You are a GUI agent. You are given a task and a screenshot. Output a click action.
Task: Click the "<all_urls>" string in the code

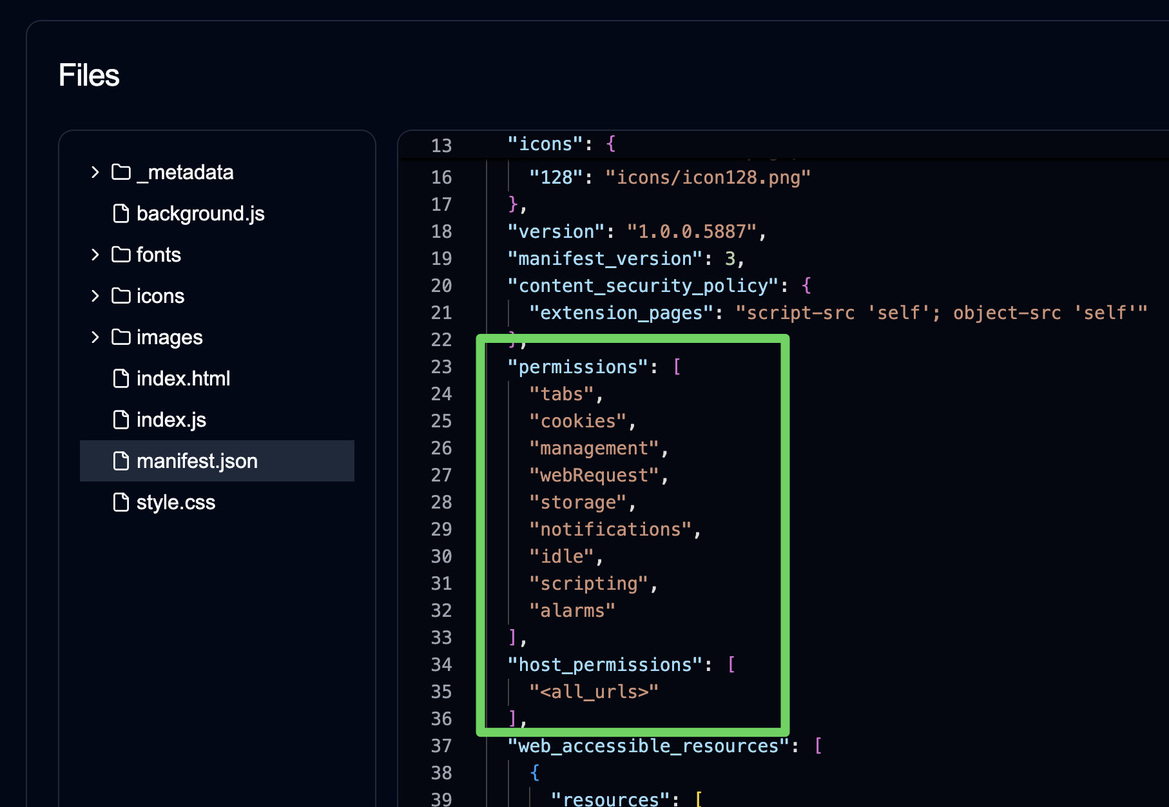[594, 692]
